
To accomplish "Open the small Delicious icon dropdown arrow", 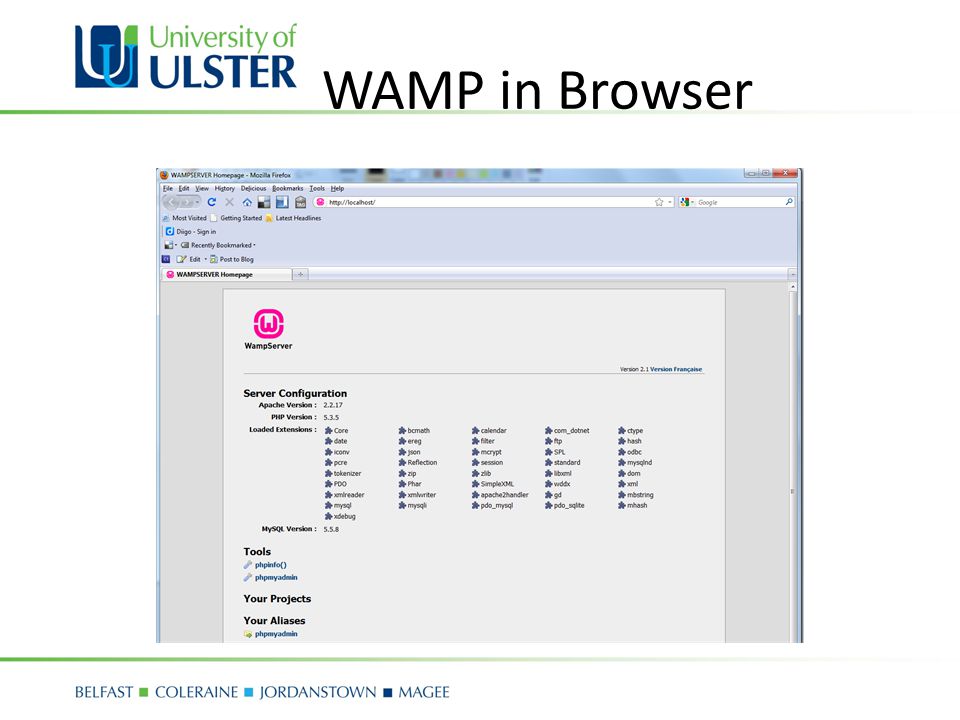I will (x=176, y=245).
